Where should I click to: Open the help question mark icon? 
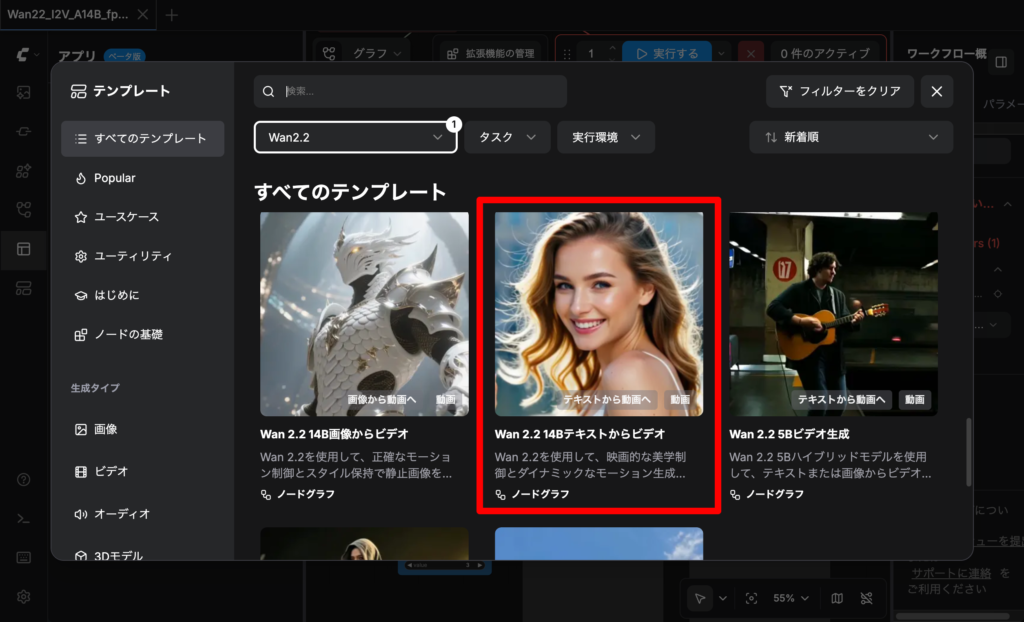coord(24,479)
